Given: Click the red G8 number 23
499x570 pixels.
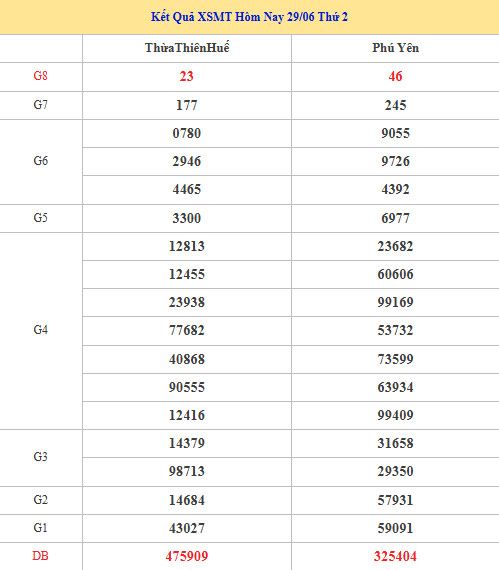Looking at the screenshot, I should [186, 76].
